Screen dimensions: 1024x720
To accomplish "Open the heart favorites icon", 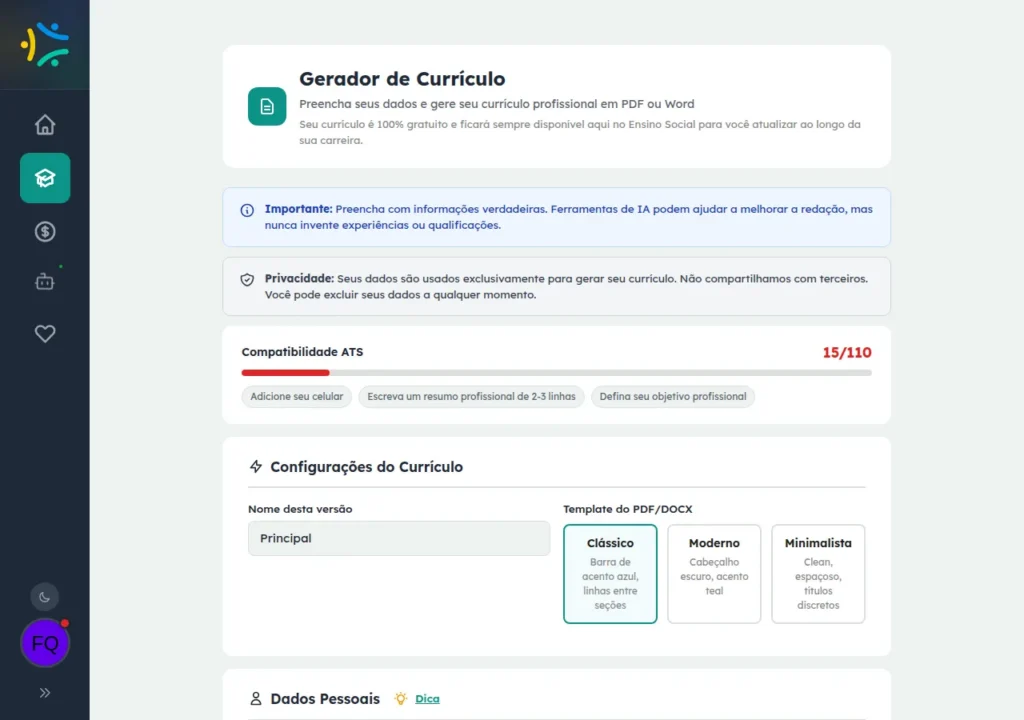I will coord(45,333).
